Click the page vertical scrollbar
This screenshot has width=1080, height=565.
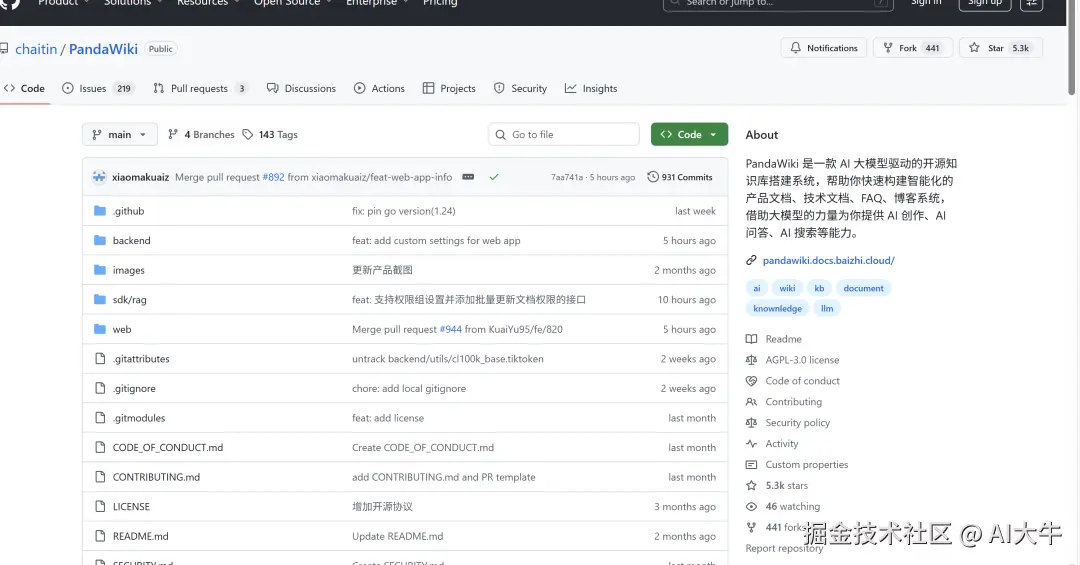tap(1071, 48)
